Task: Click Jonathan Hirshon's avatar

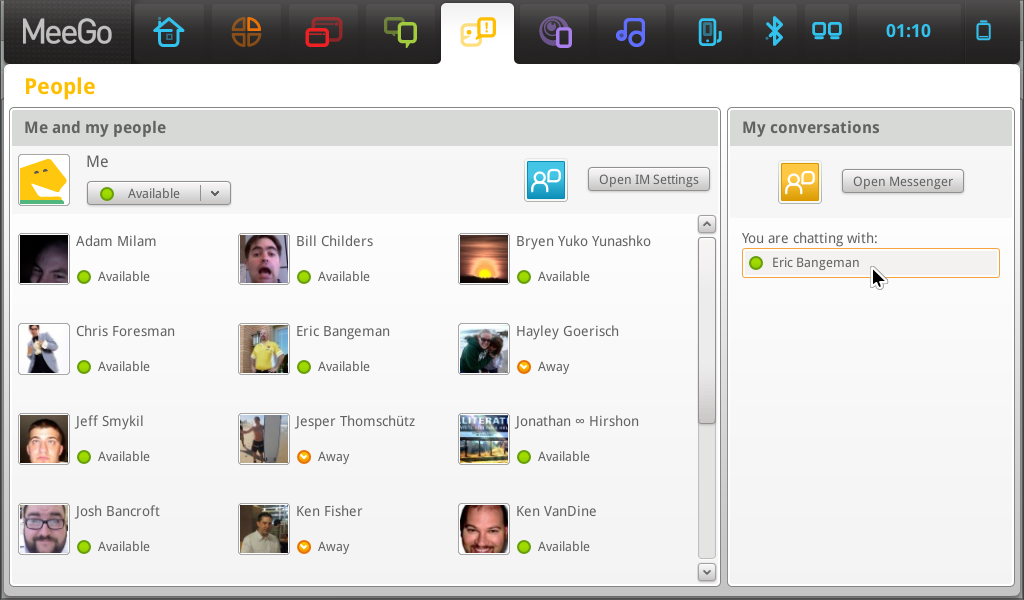Action: tap(484, 439)
